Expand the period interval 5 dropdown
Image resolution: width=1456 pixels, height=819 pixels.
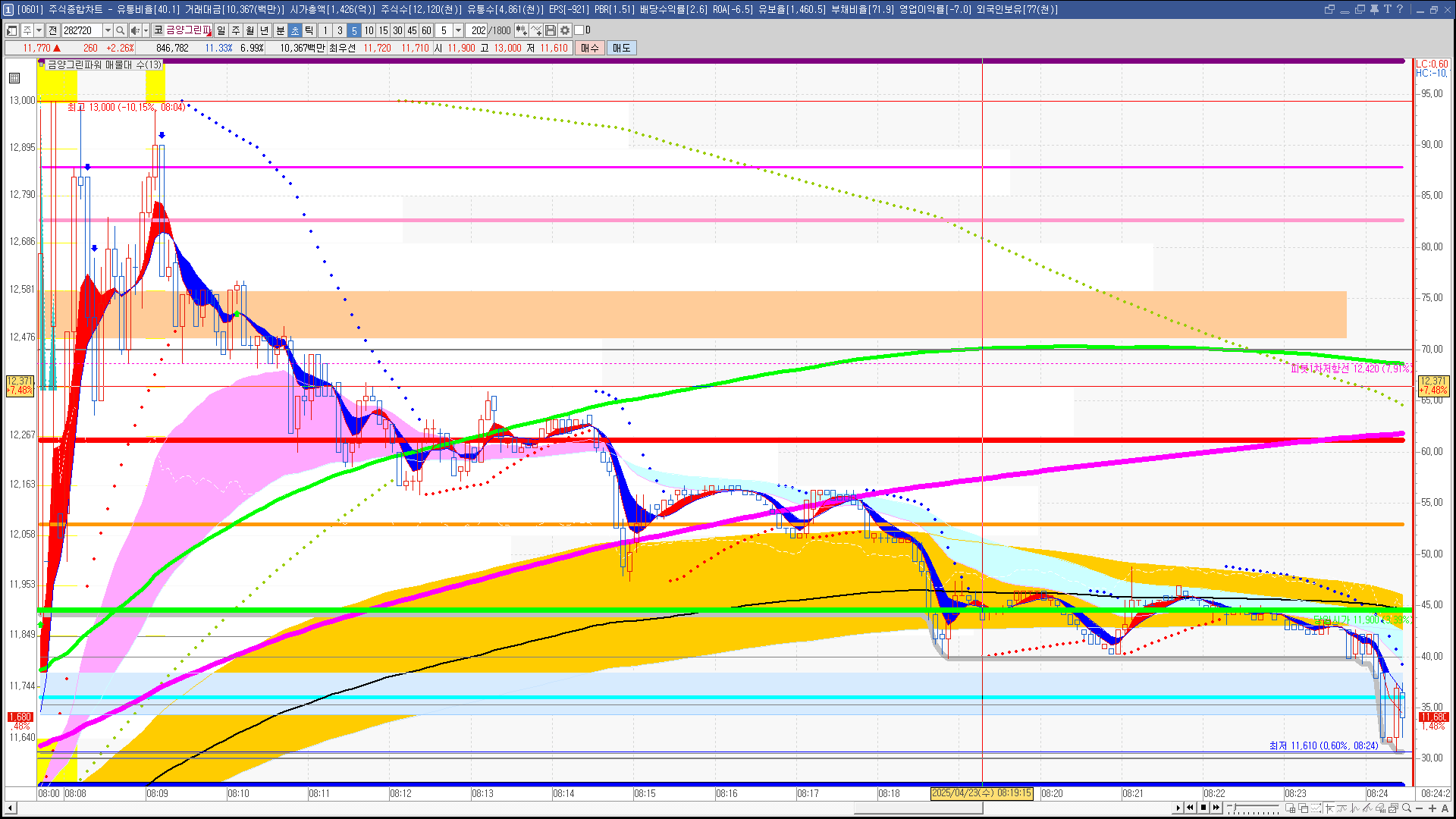(458, 30)
